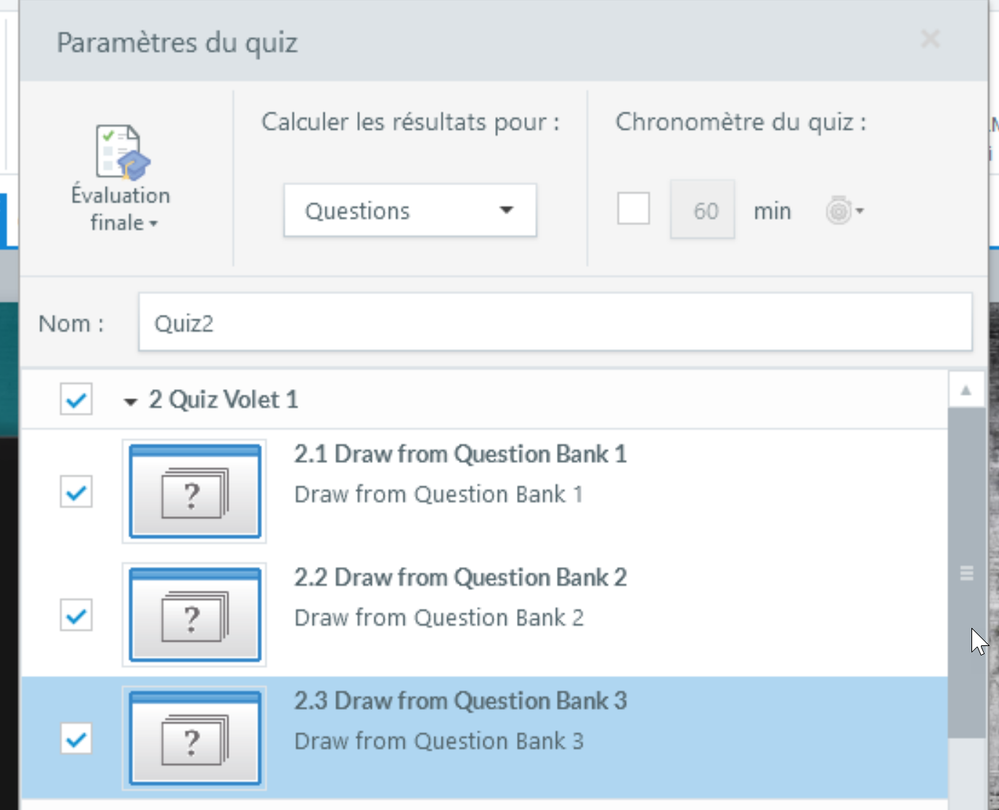Screen dimensions: 999x810
Task: Select the 2.3 Draw from Question Bank 3 title
Action: pyautogui.click(x=460, y=700)
